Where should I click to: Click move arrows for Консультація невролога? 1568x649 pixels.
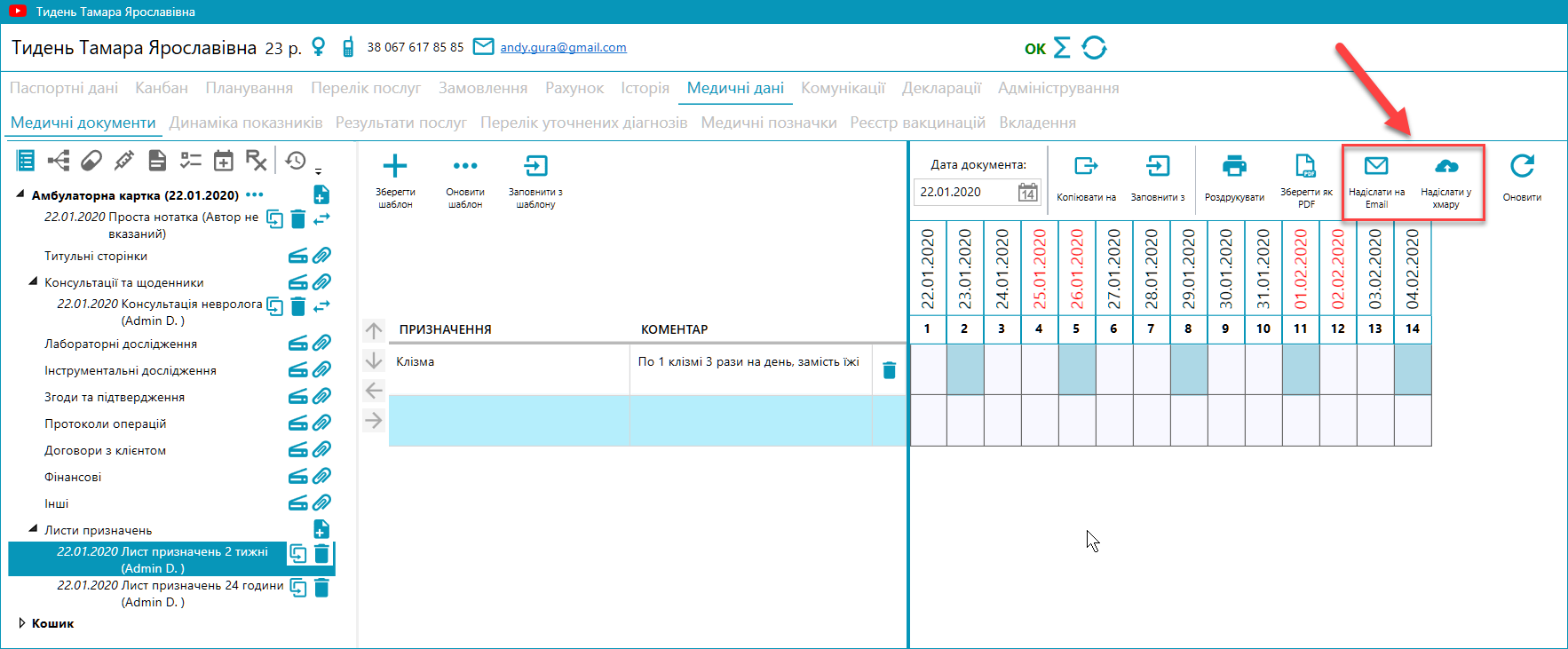(321, 305)
